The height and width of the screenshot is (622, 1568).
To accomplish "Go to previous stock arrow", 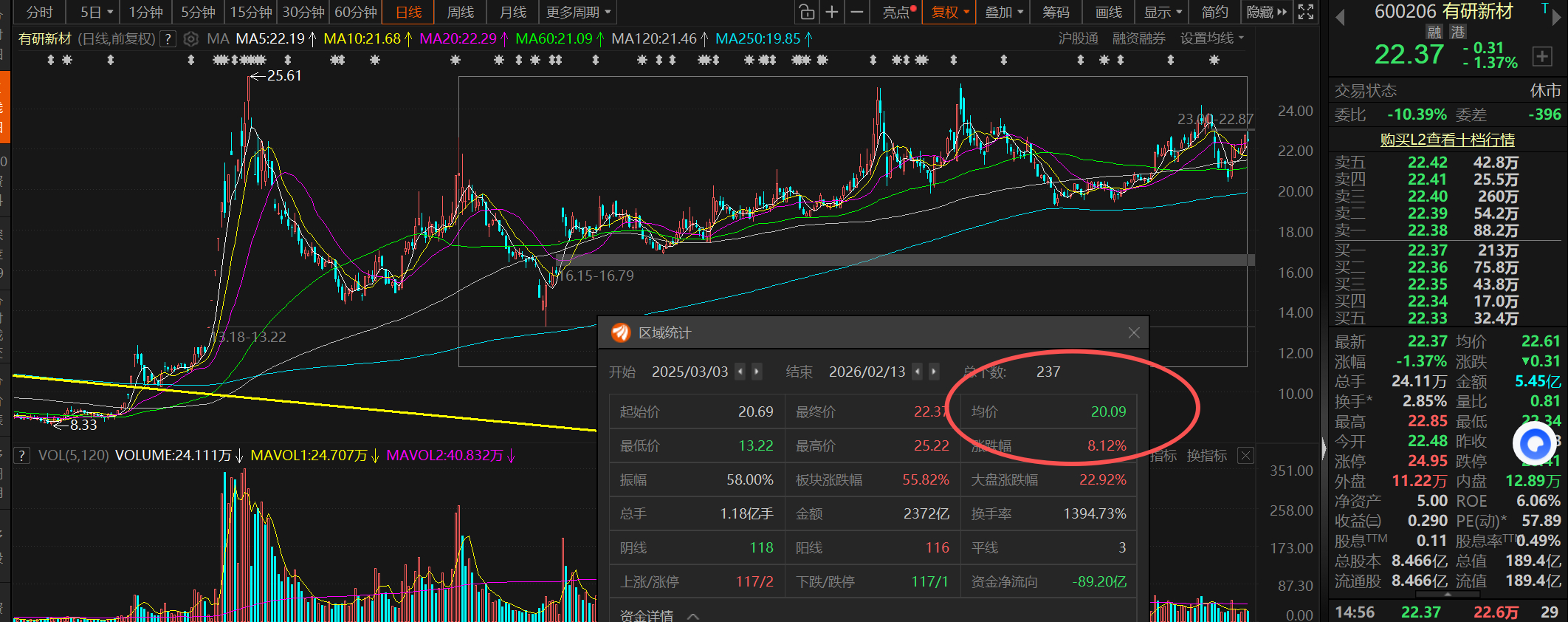I will pos(1341,16).
